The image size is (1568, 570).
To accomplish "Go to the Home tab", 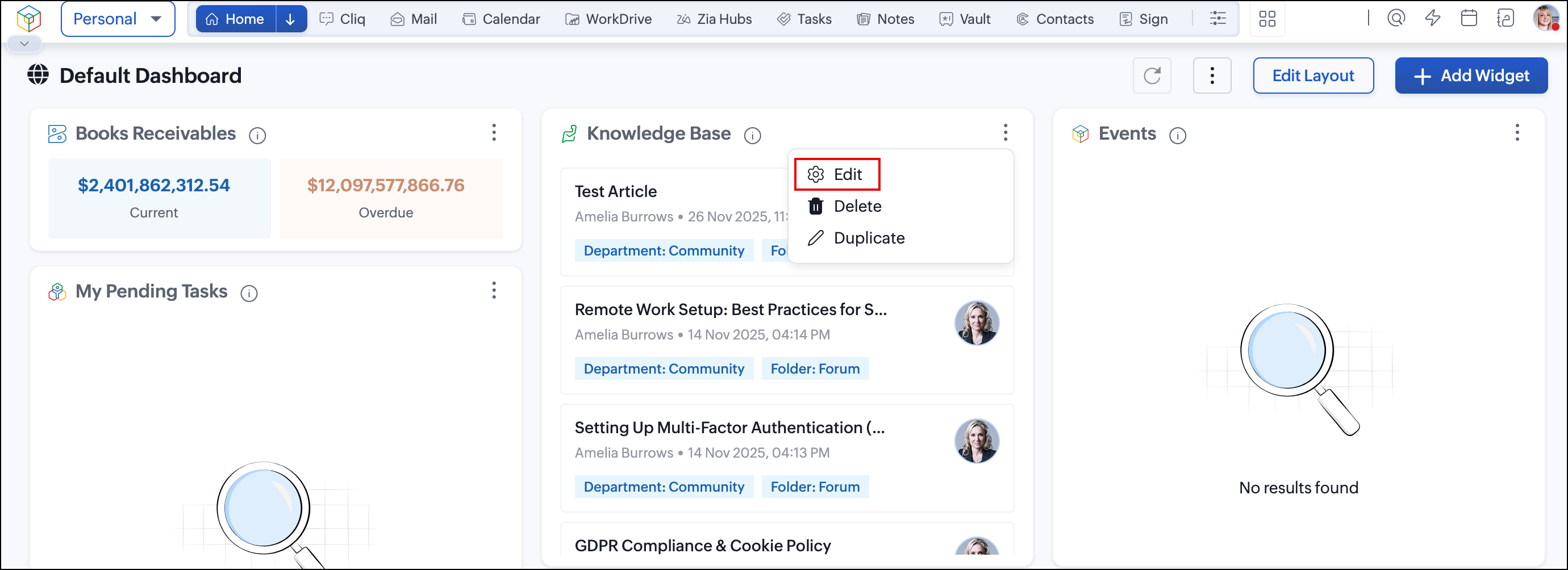I will [236, 19].
